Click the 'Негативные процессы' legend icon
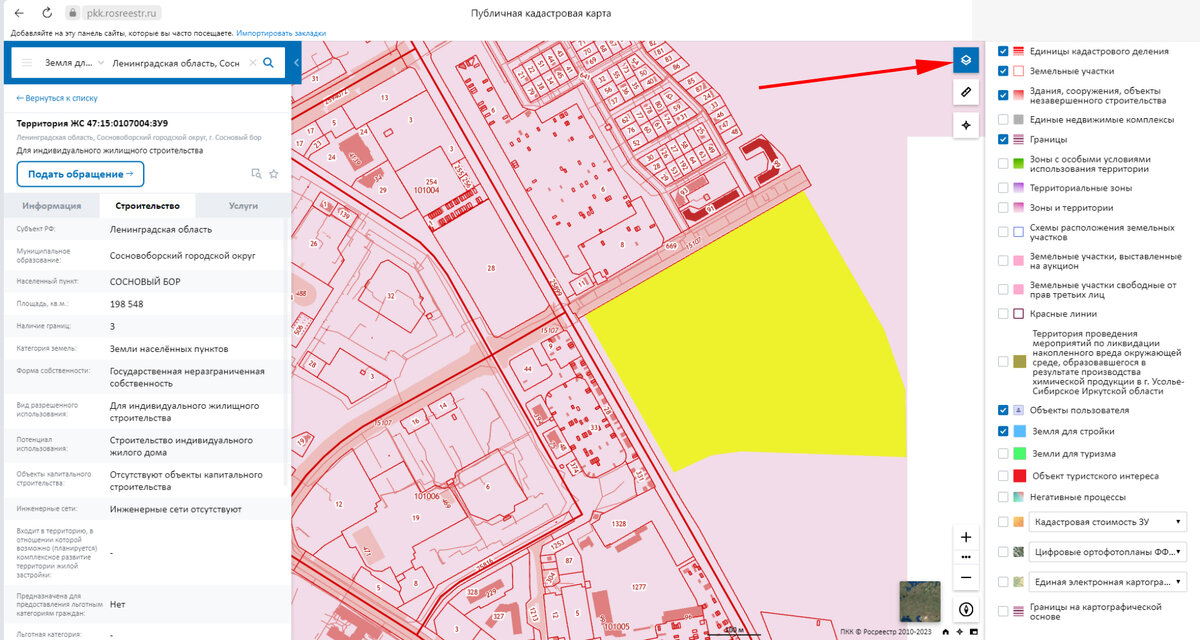The image size is (1200, 640). 1019,497
